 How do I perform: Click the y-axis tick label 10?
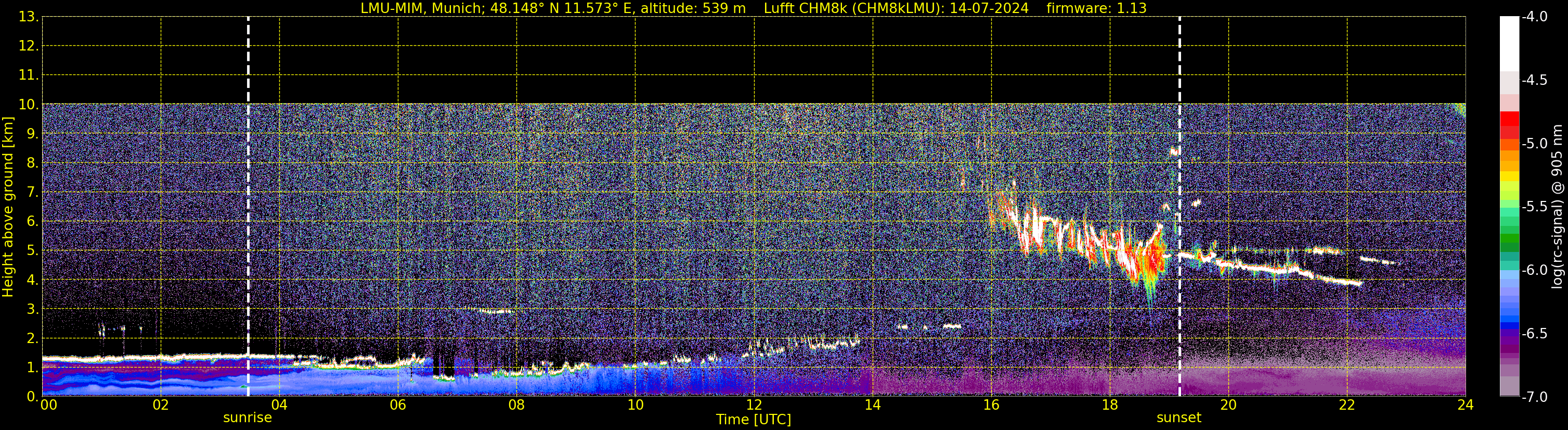coord(28,104)
